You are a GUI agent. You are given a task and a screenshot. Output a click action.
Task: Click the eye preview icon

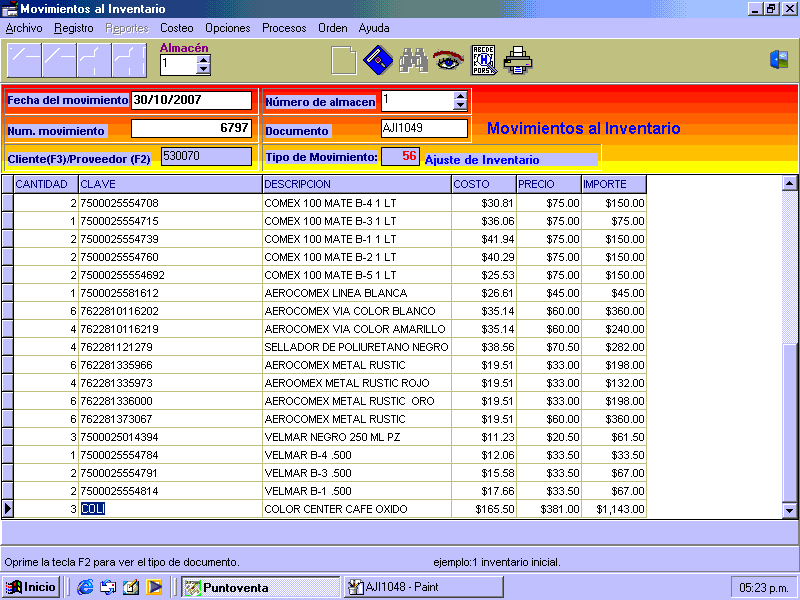click(448, 61)
